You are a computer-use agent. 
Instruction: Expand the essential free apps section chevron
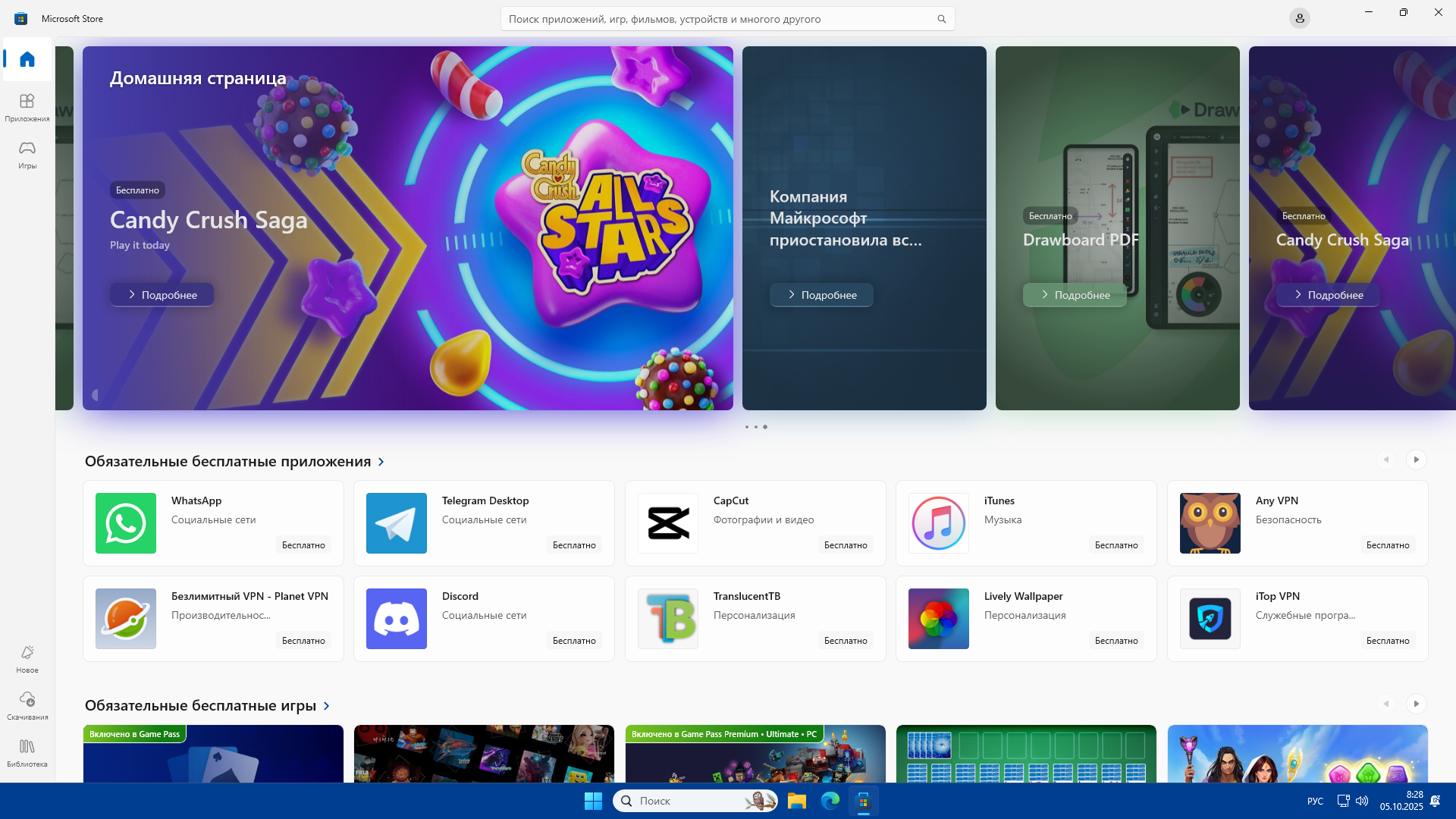point(381,462)
